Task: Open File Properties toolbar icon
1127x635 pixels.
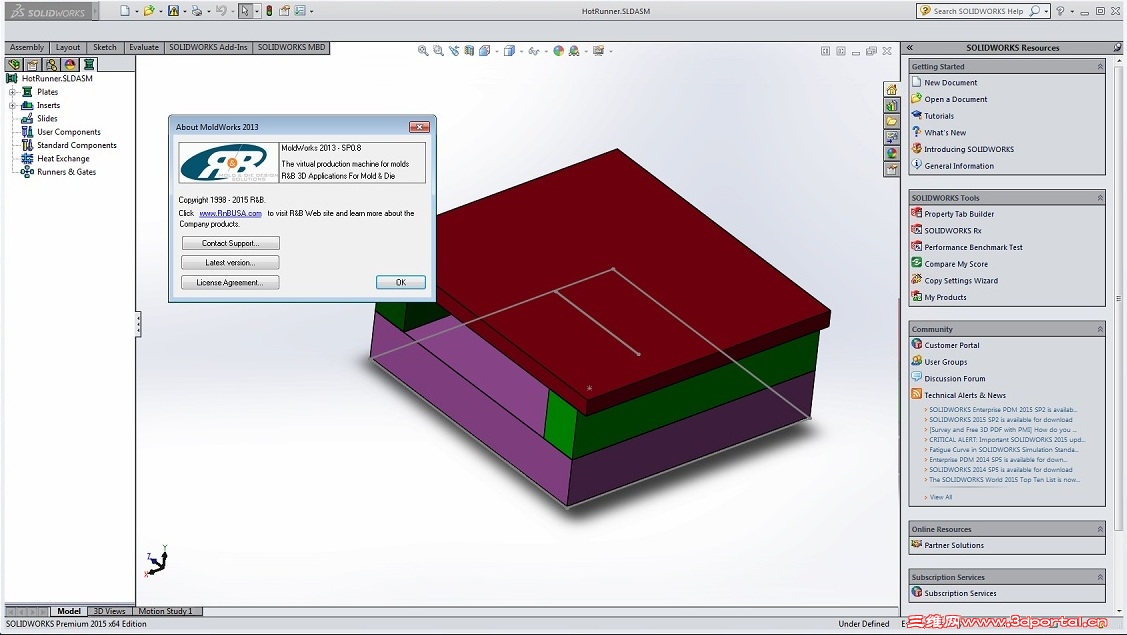Action: [x=285, y=11]
